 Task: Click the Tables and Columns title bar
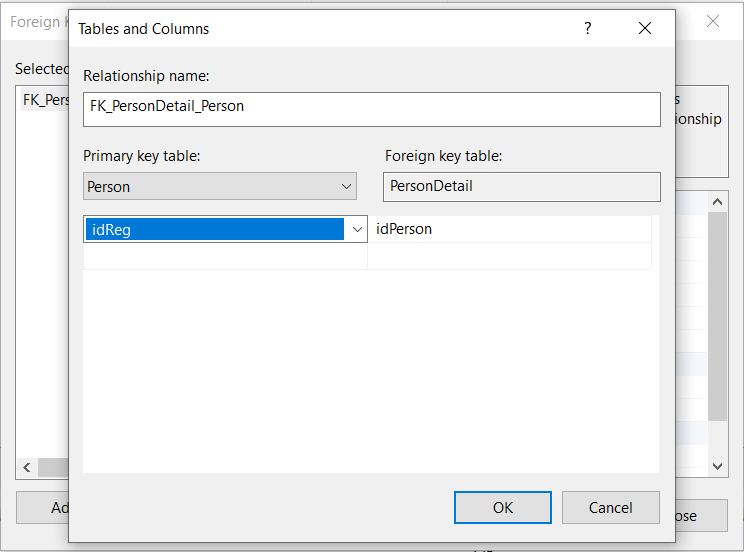point(300,29)
